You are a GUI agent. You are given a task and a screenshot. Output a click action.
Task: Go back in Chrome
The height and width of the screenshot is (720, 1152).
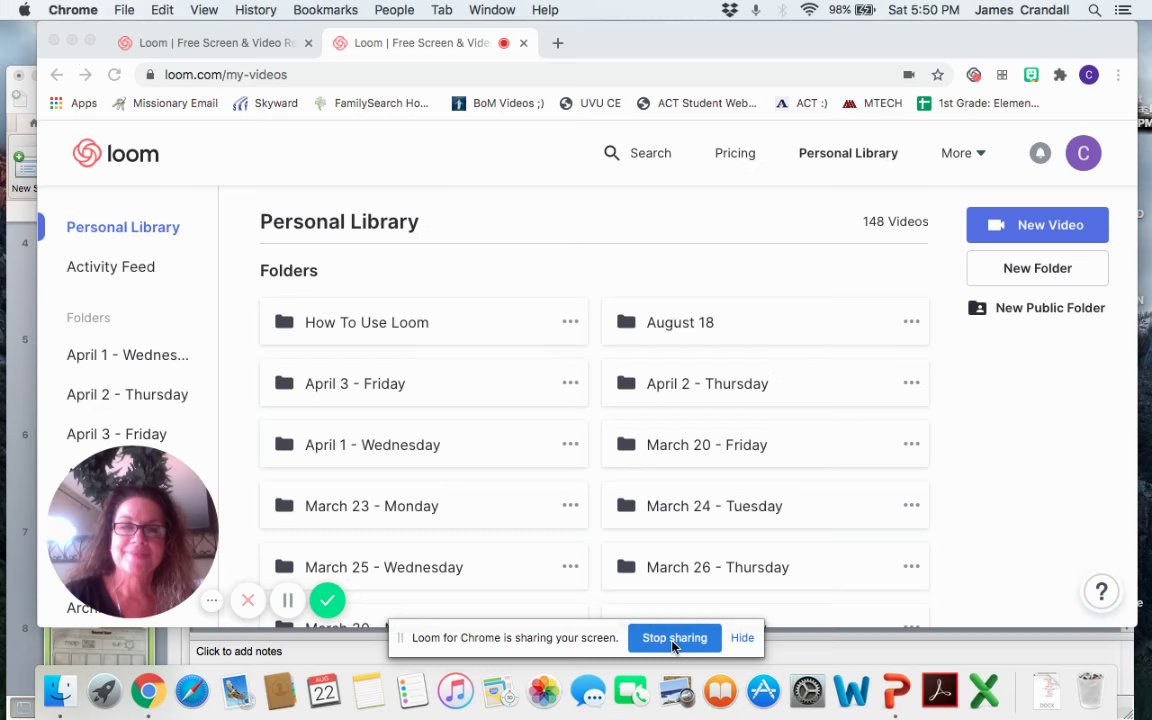tap(57, 74)
